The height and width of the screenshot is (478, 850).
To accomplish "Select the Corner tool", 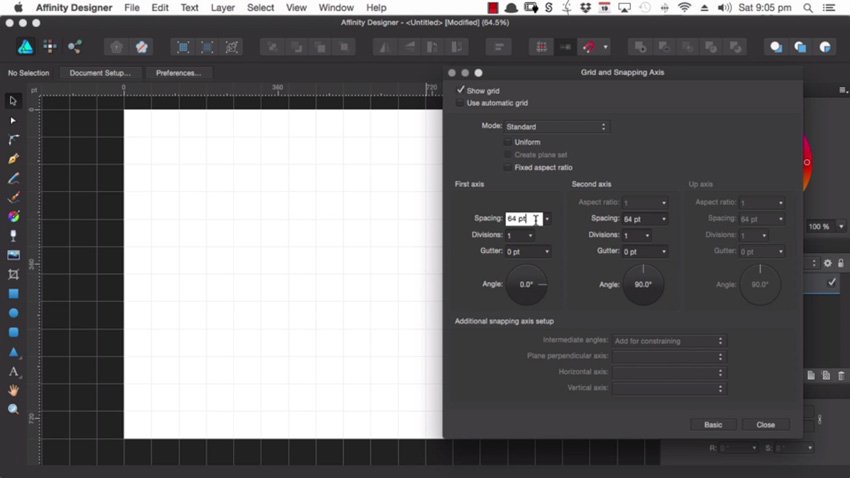I will (14, 140).
